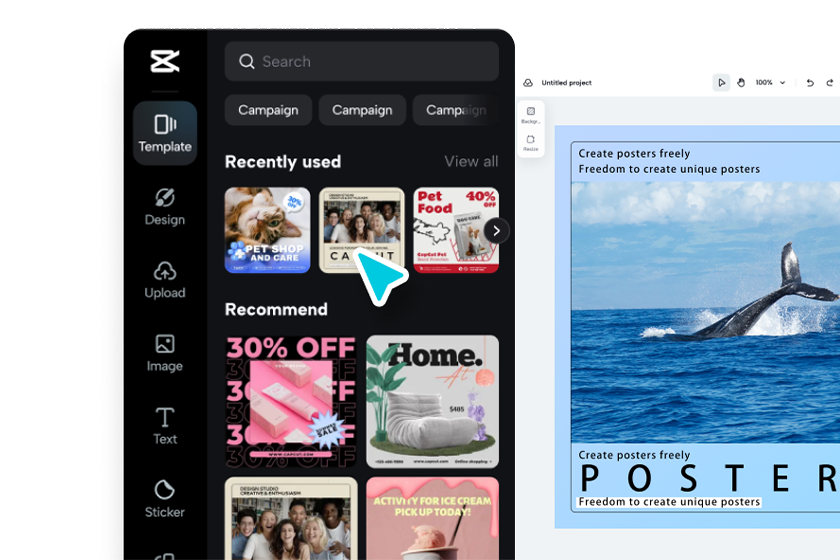The width and height of the screenshot is (840, 560).
Task: Activate the hand pan tool
Action: click(741, 83)
